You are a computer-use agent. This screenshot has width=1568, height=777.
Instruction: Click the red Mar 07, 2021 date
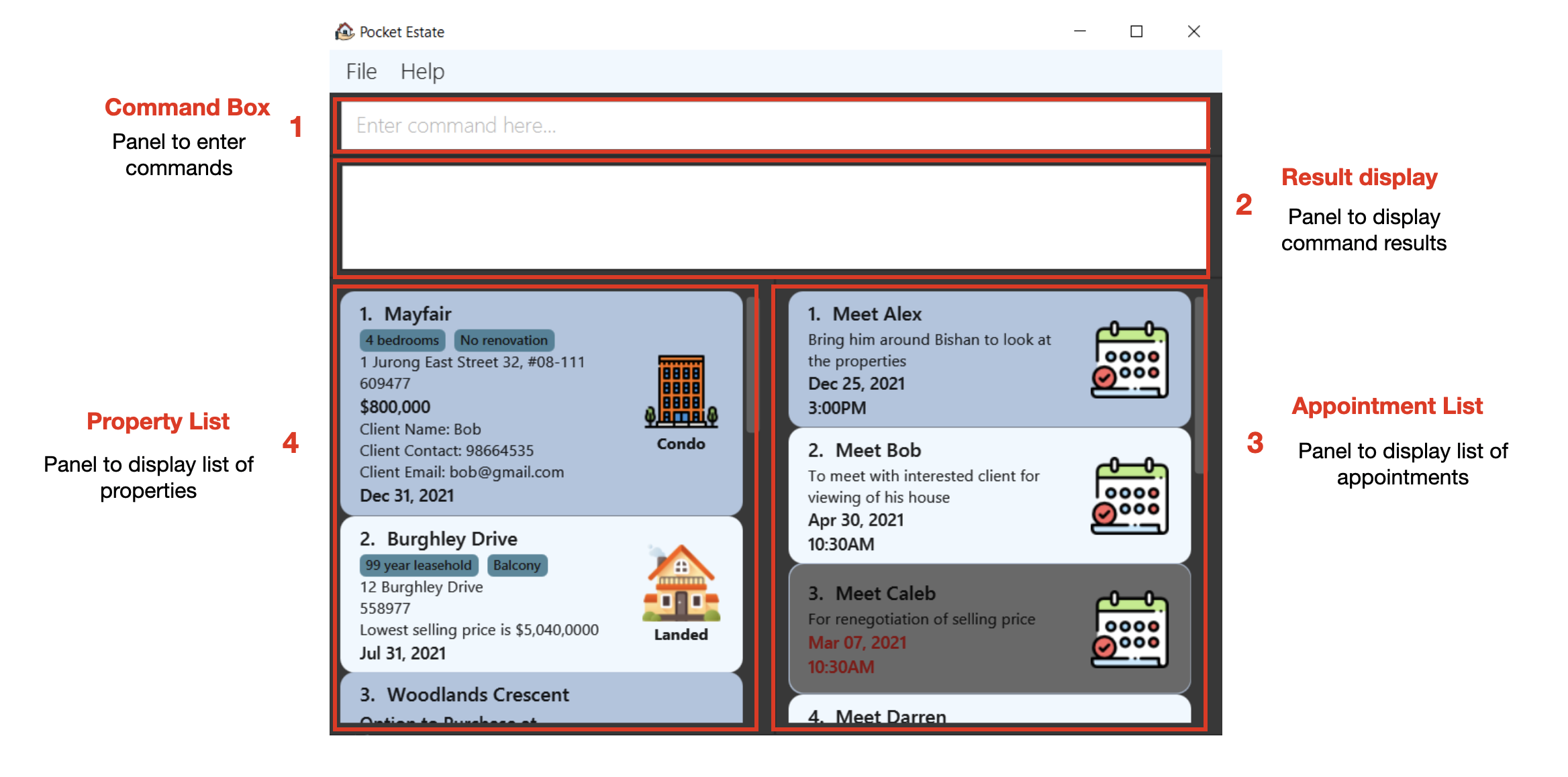pyautogui.click(x=857, y=642)
